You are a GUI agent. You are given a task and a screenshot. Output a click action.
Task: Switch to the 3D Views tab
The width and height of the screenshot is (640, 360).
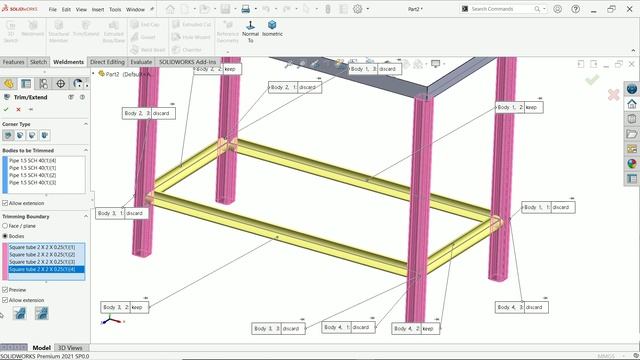70,348
